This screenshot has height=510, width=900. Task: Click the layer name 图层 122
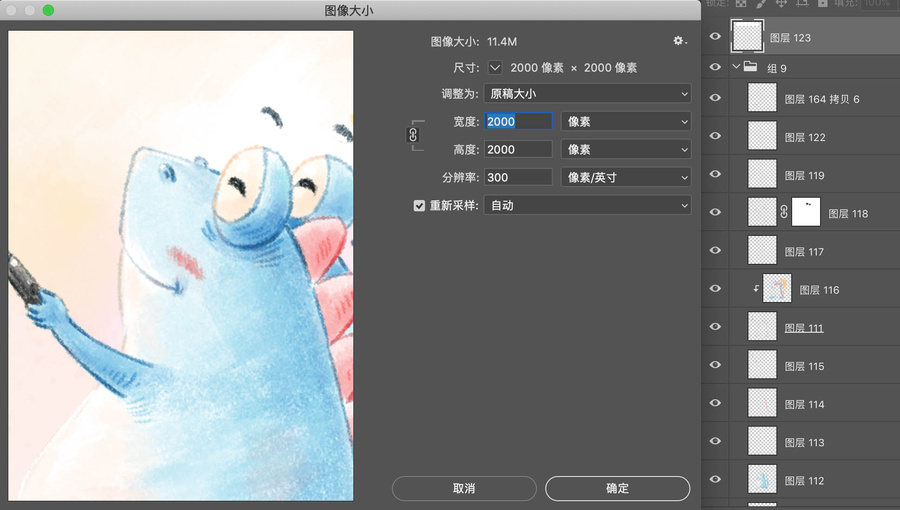tap(805, 138)
